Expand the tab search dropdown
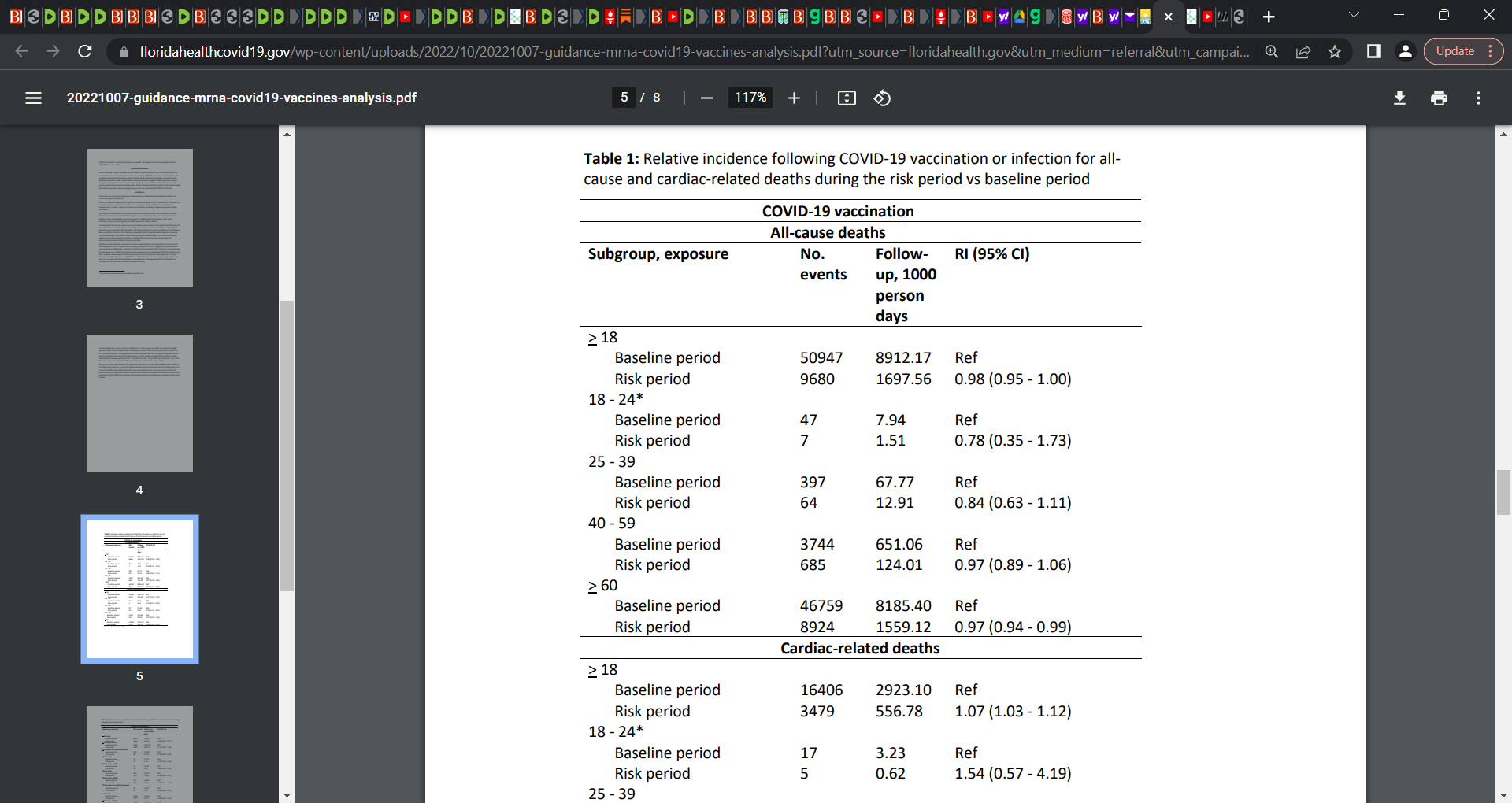The width and height of the screenshot is (1512, 803). [1354, 15]
